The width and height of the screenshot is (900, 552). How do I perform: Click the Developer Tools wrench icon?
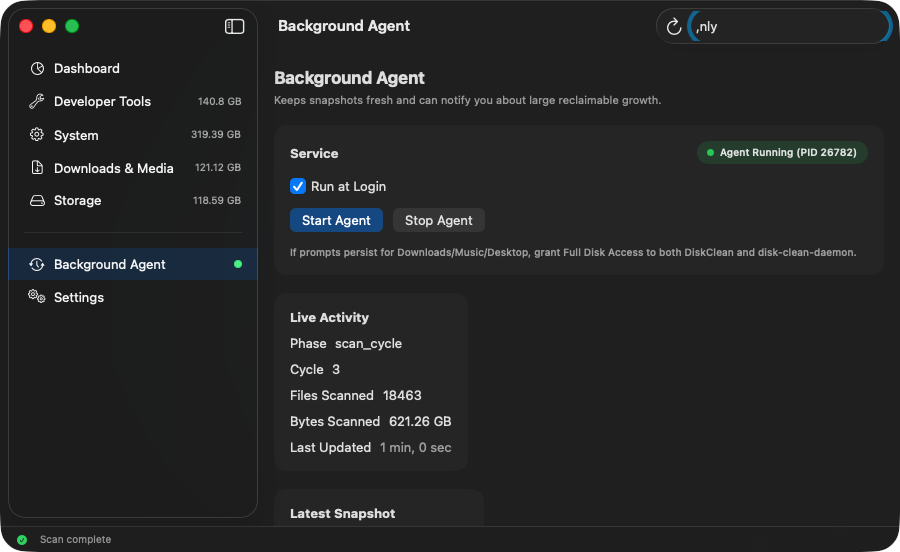point(37,101)
